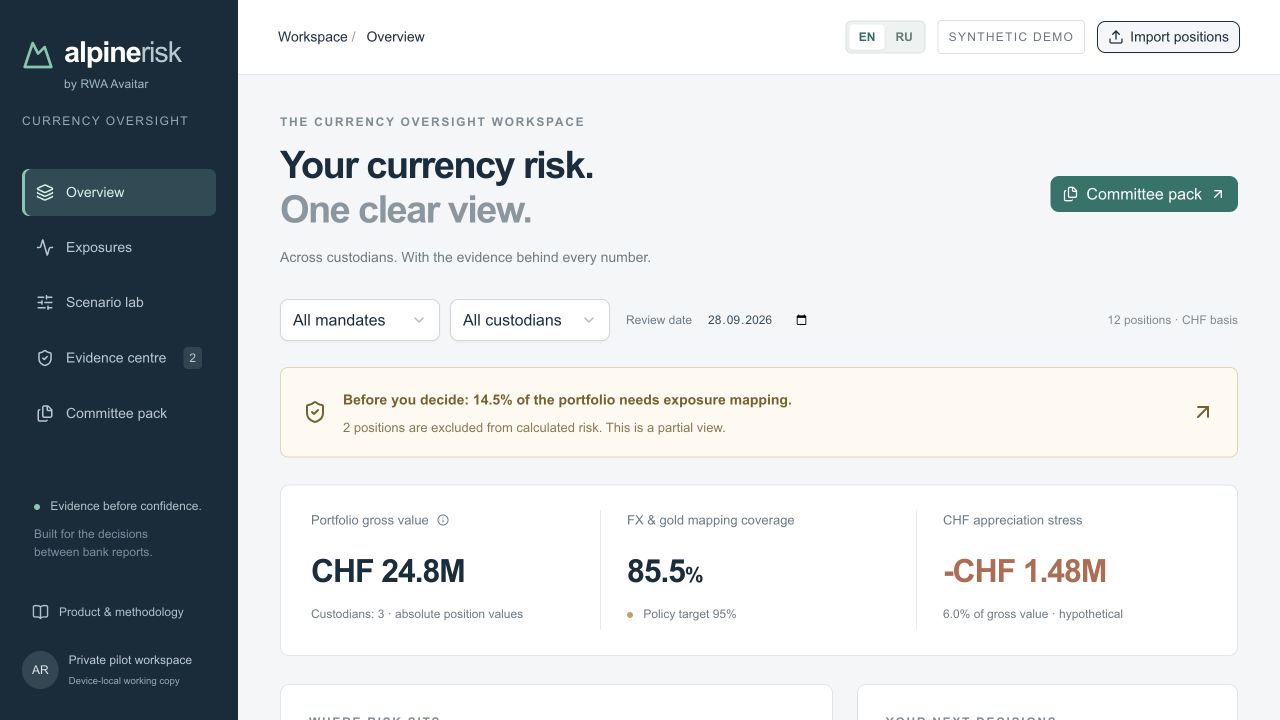1280x720 pixels.
Task: Click the SYNTHETIC DEMO badge
Action: pyautogui.click(x=1011, y=37)
